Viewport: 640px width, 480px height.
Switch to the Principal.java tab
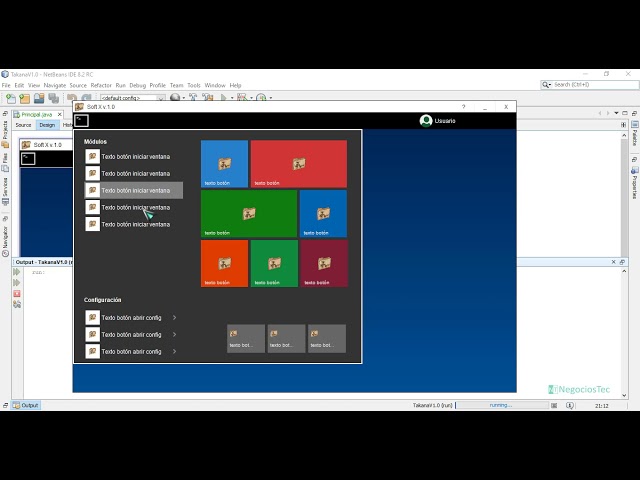[x=38, y=114]
